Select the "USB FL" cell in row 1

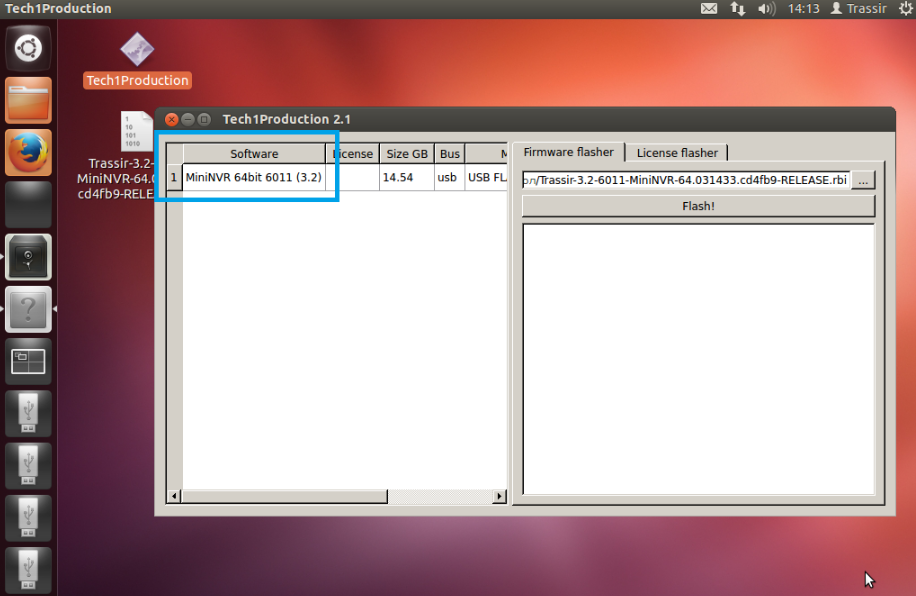pos(486,177)
